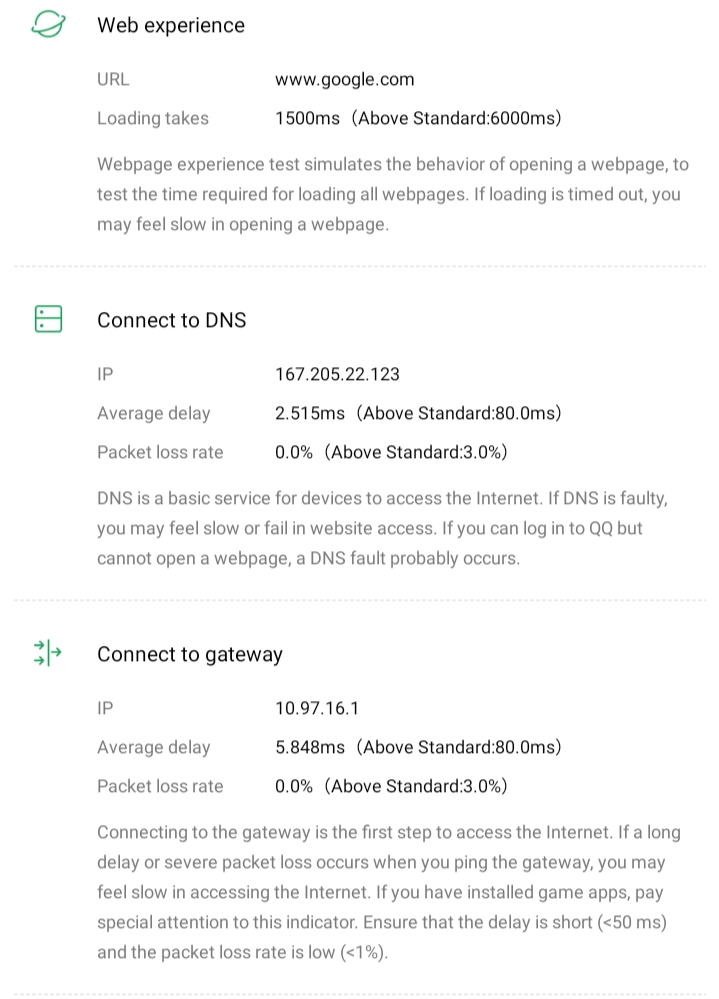Image resolution: width=719 pixels, height=999 pixels.
Task: Select the Connect to DNS heading
Action: click(171, 320)
